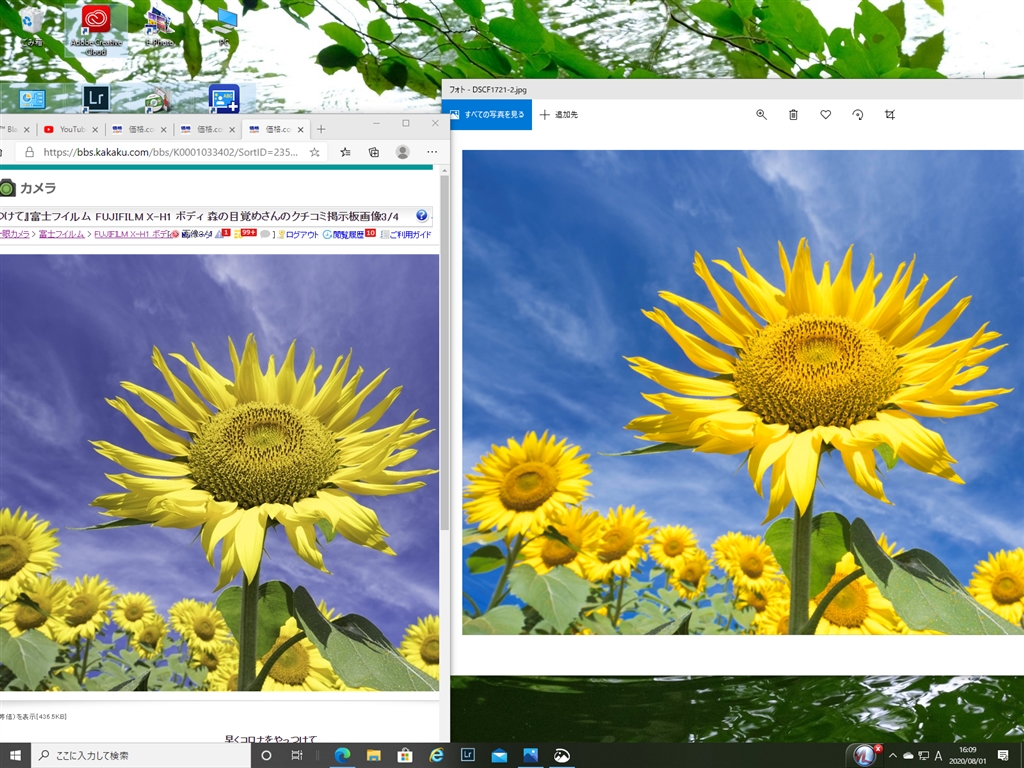
Task: Open Microsoft Store from the taskbar
Action: (404, 756)
